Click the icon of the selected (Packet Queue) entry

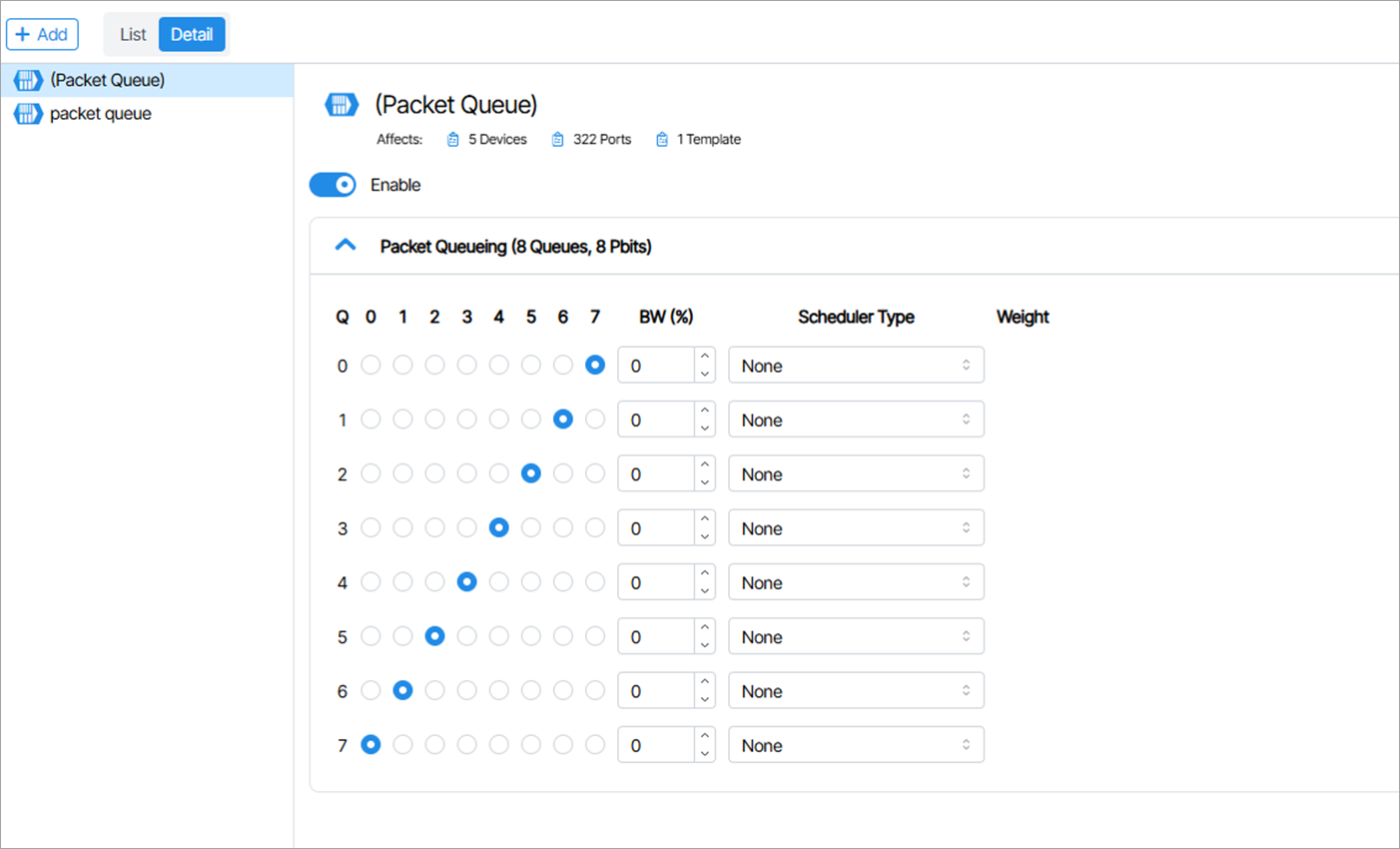28,80
